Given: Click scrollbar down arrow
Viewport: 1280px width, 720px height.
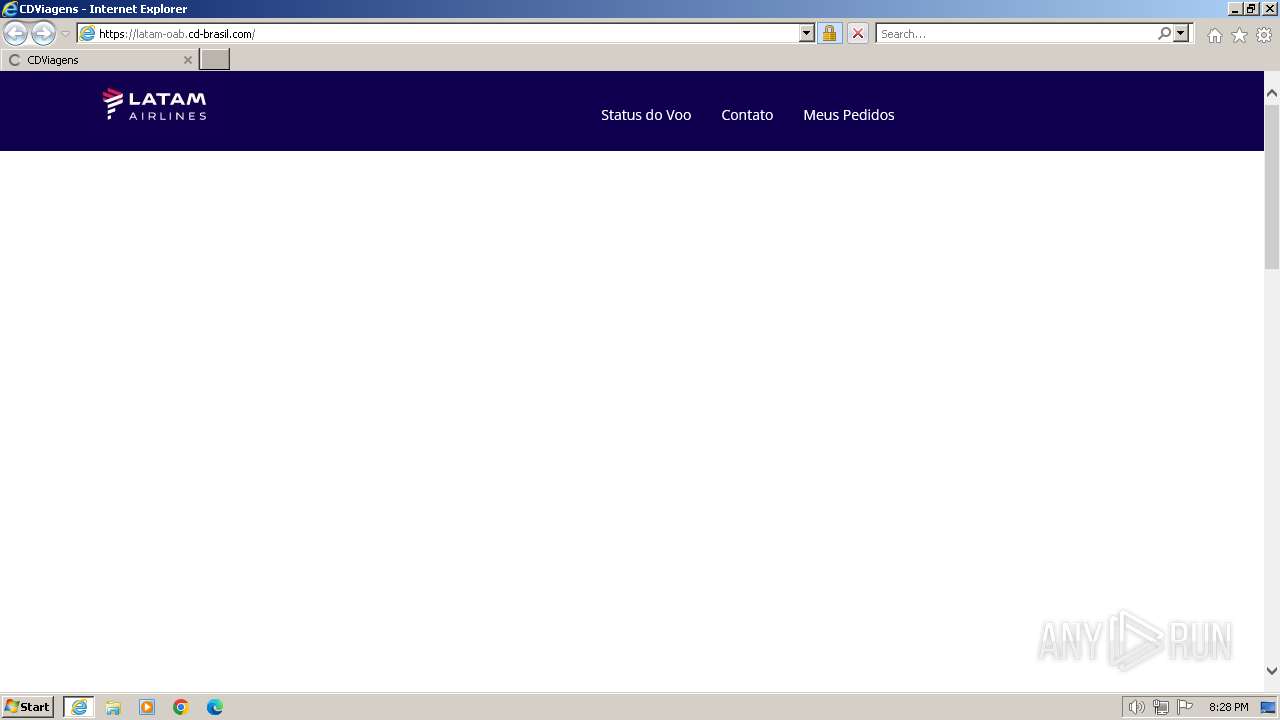Looking at the screenshot, I should [x=1272, y=671].
